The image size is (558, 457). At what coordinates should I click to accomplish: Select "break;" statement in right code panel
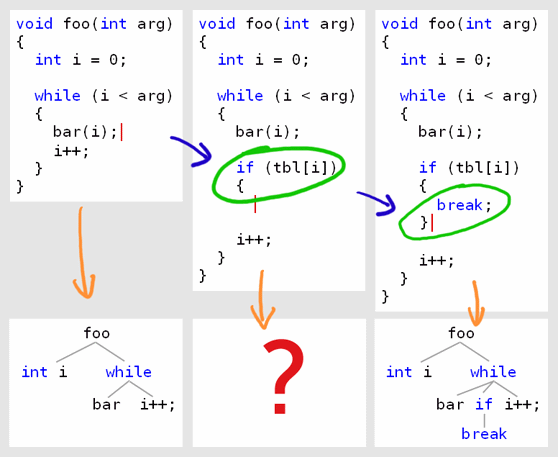click(464, 205)
